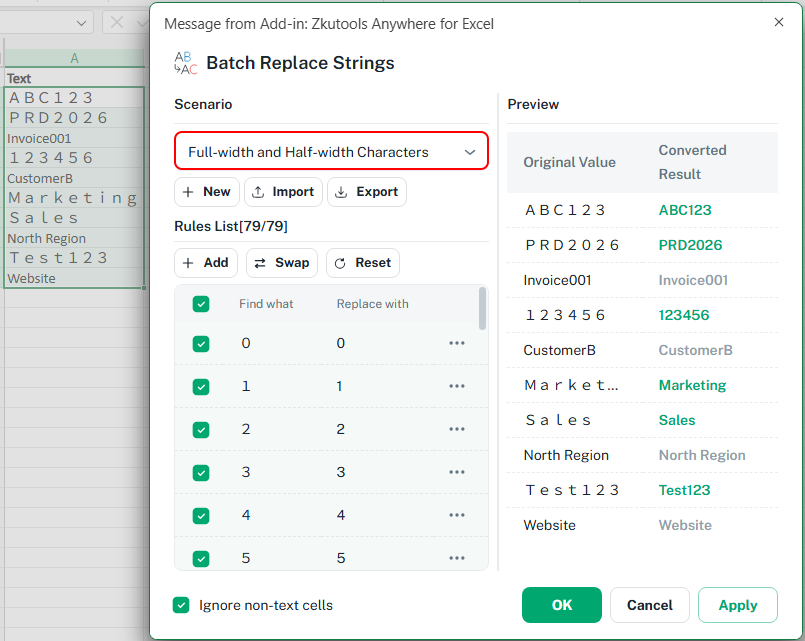
Task: Select Excel cell containing Invoice001
Action: pyautogui.click(x=74, y=139)
